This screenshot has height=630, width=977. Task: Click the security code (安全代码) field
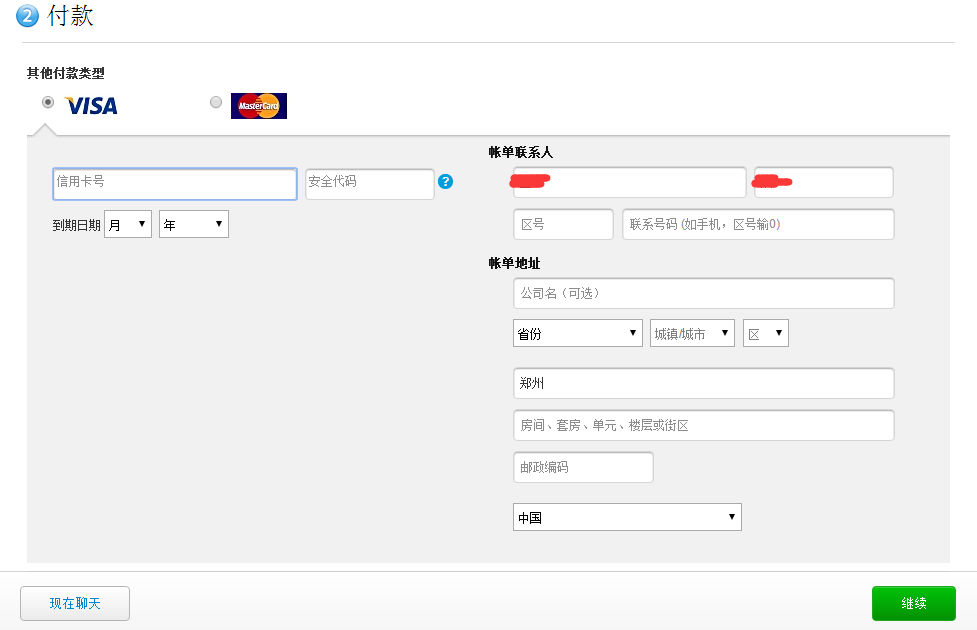click(369, 184)
